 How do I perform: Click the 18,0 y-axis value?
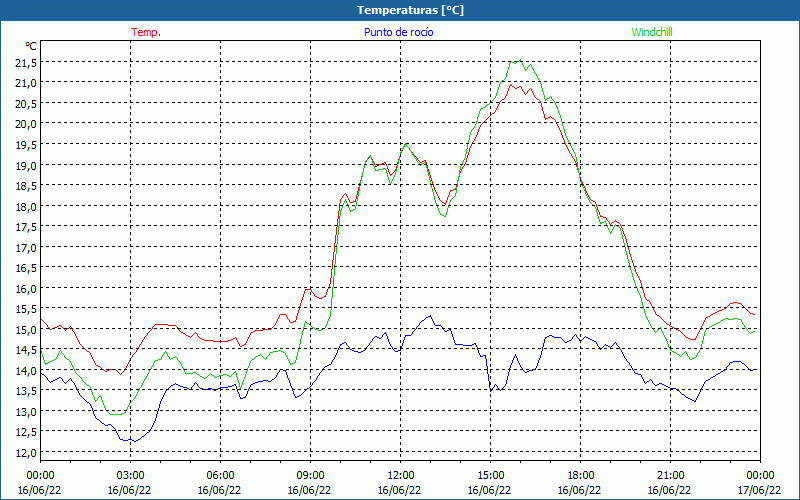tap(26, 206)
